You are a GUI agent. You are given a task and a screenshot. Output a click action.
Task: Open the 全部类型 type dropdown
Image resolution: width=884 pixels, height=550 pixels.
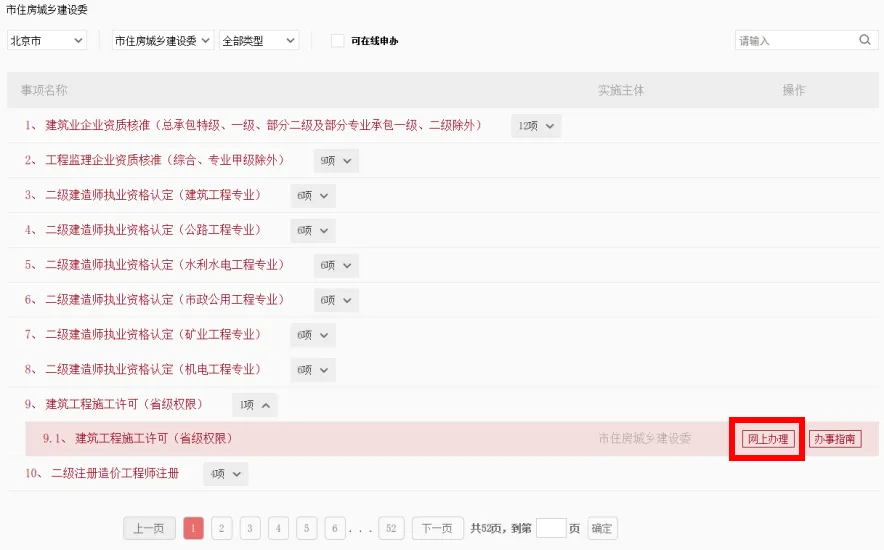click(x=259, y=41)
